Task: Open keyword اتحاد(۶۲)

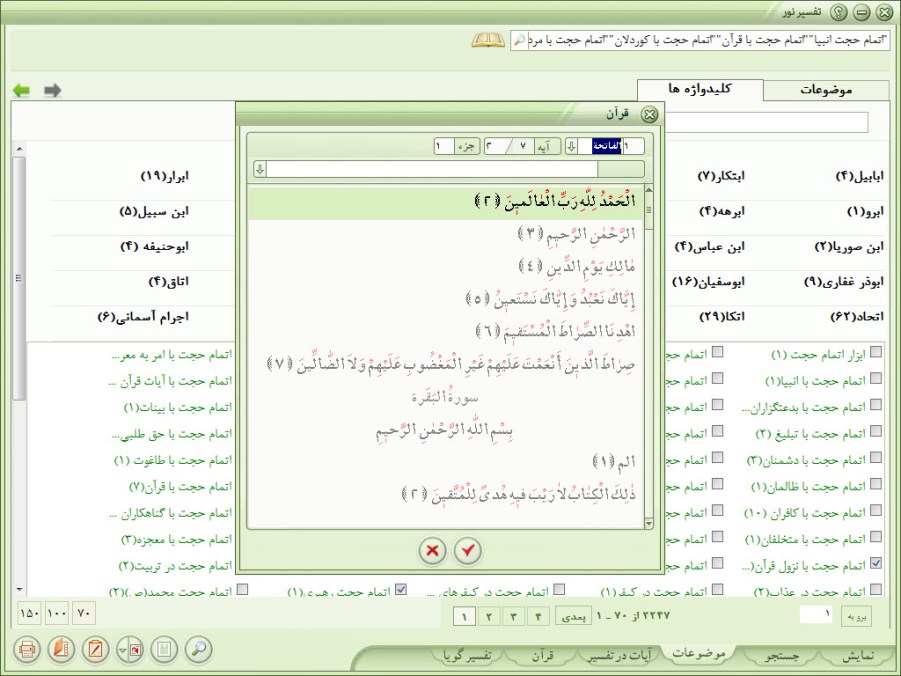Action: click(x=857, y=317)
